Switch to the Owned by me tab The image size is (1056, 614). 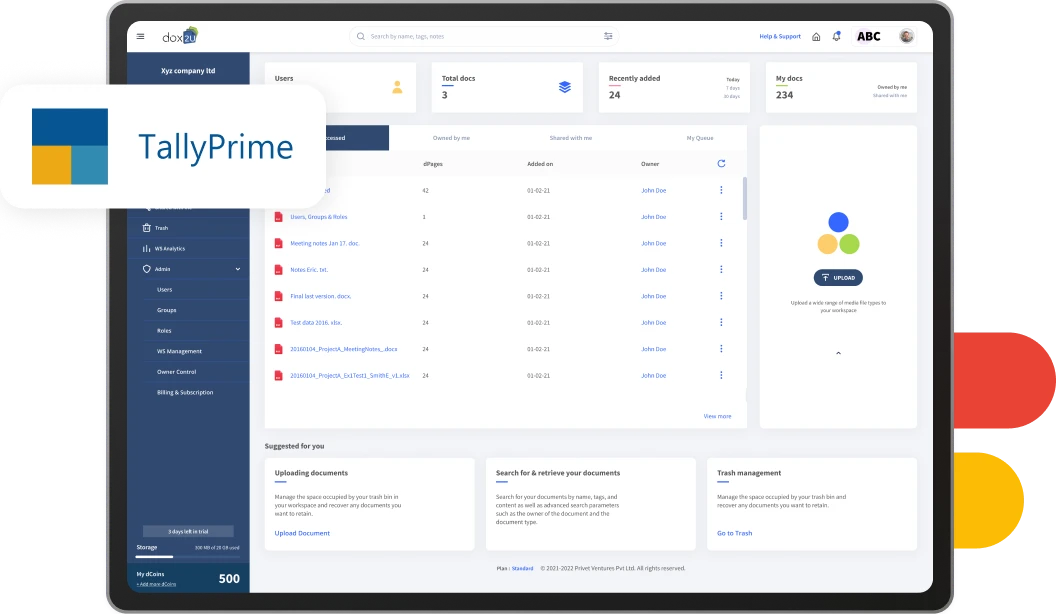point(451,137)
